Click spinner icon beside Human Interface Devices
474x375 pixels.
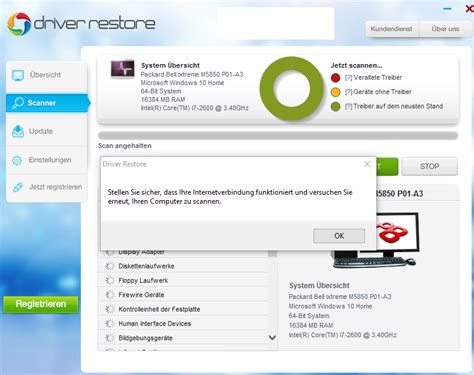pyautogui.click(x=110, y=323)
